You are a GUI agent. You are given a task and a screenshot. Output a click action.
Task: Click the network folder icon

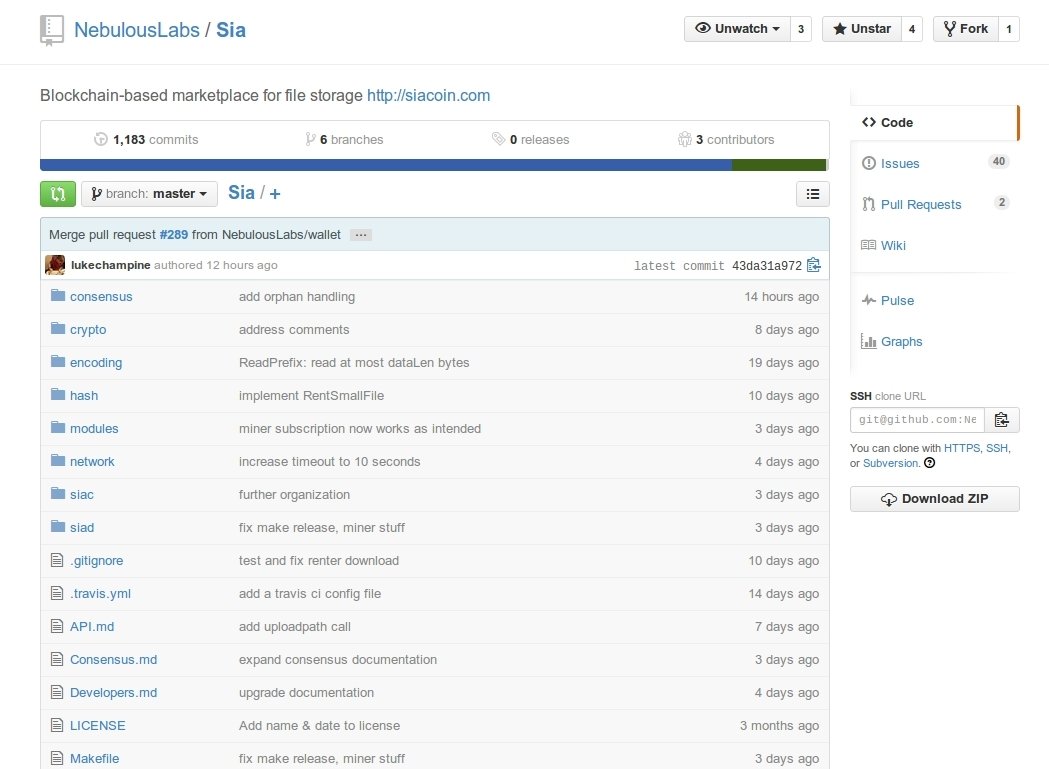point(58,460)
